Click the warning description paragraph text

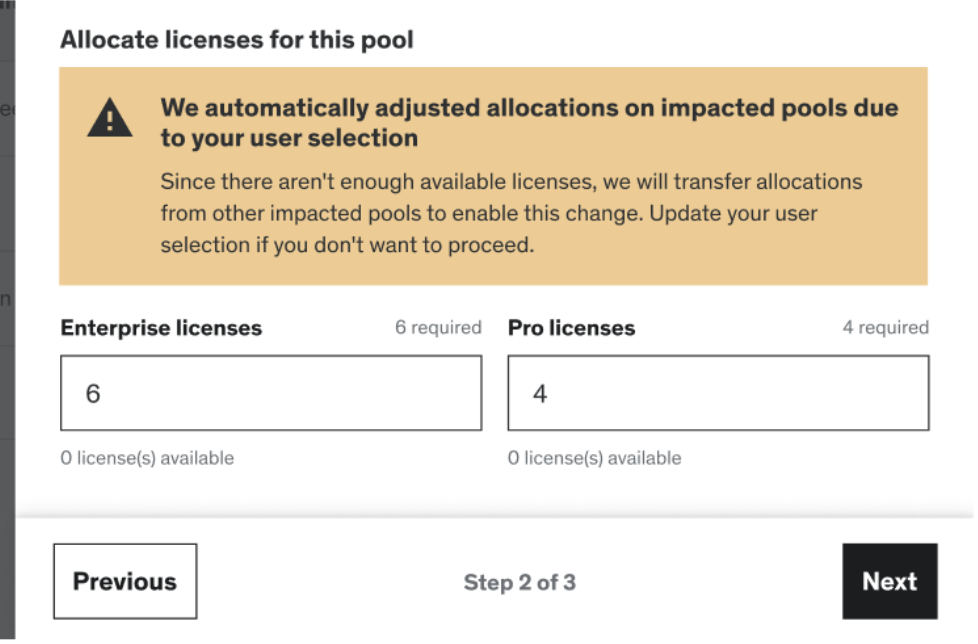click(x=511, y=213)
